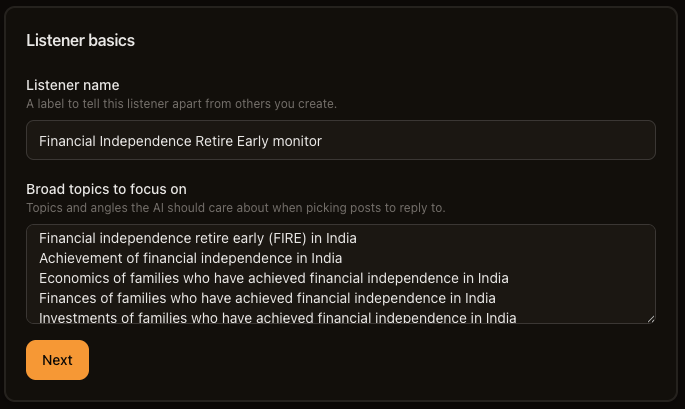Click the 'Listener basics' heading
Screen dimensions: 685x409
point(80,40)
